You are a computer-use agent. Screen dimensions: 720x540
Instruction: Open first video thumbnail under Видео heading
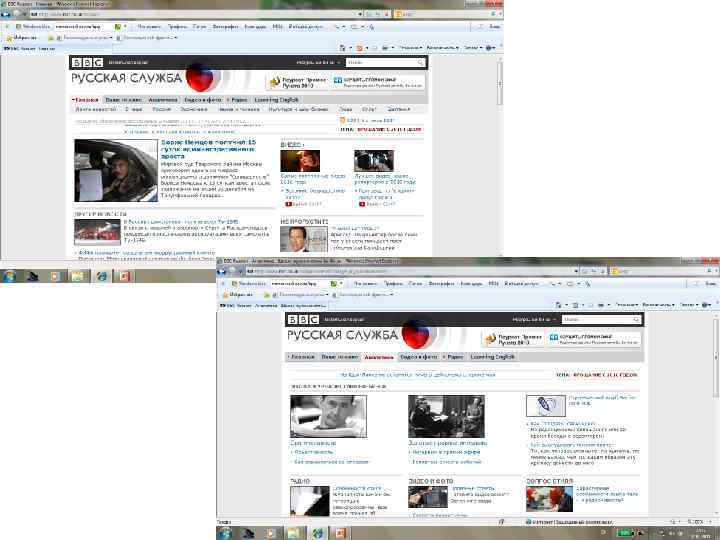(x=300, y=161)
